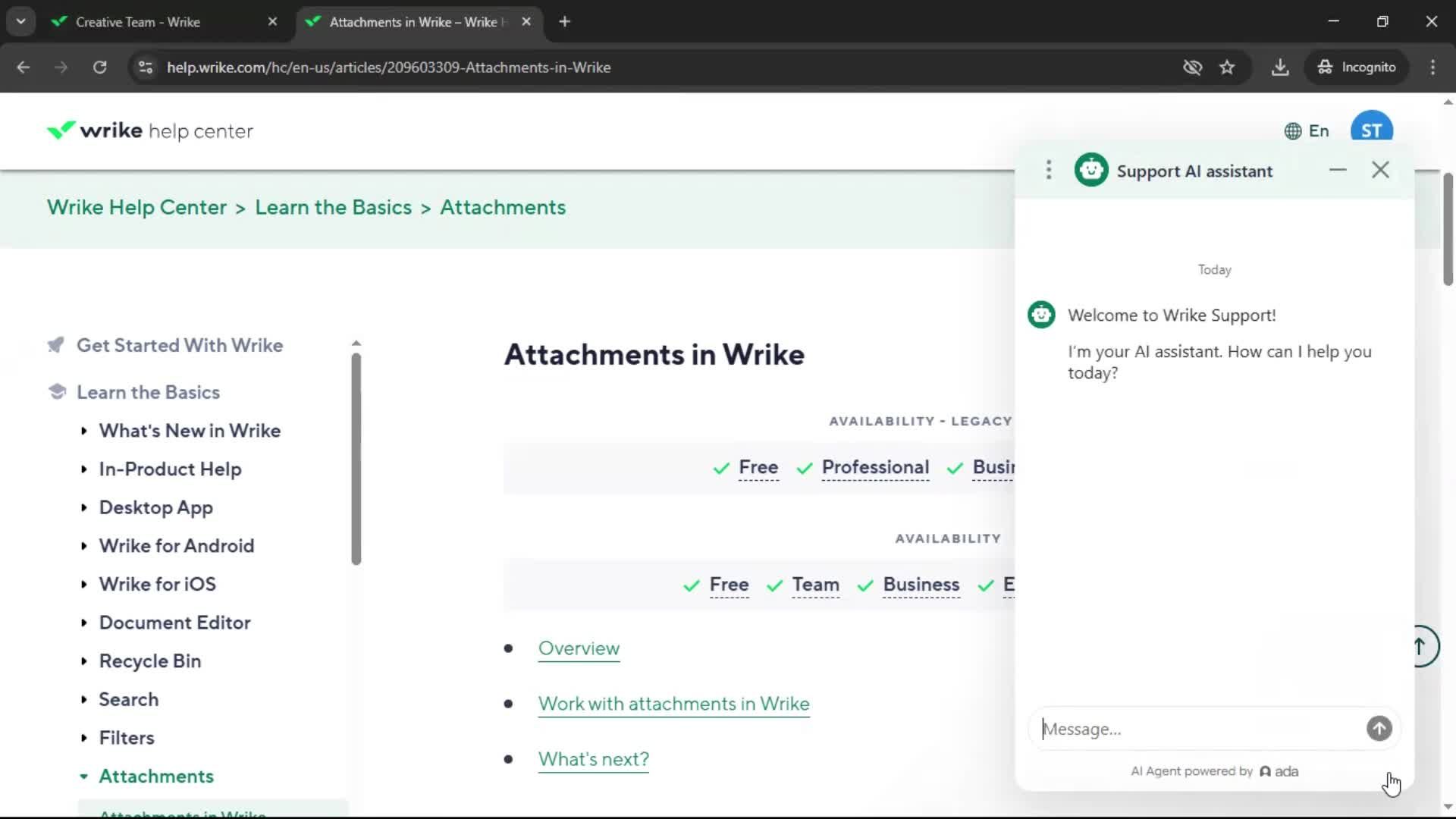This screenshot has width=1456, height=819.
Task: Expand In-Product Help
Action: (x=170, y=469)
